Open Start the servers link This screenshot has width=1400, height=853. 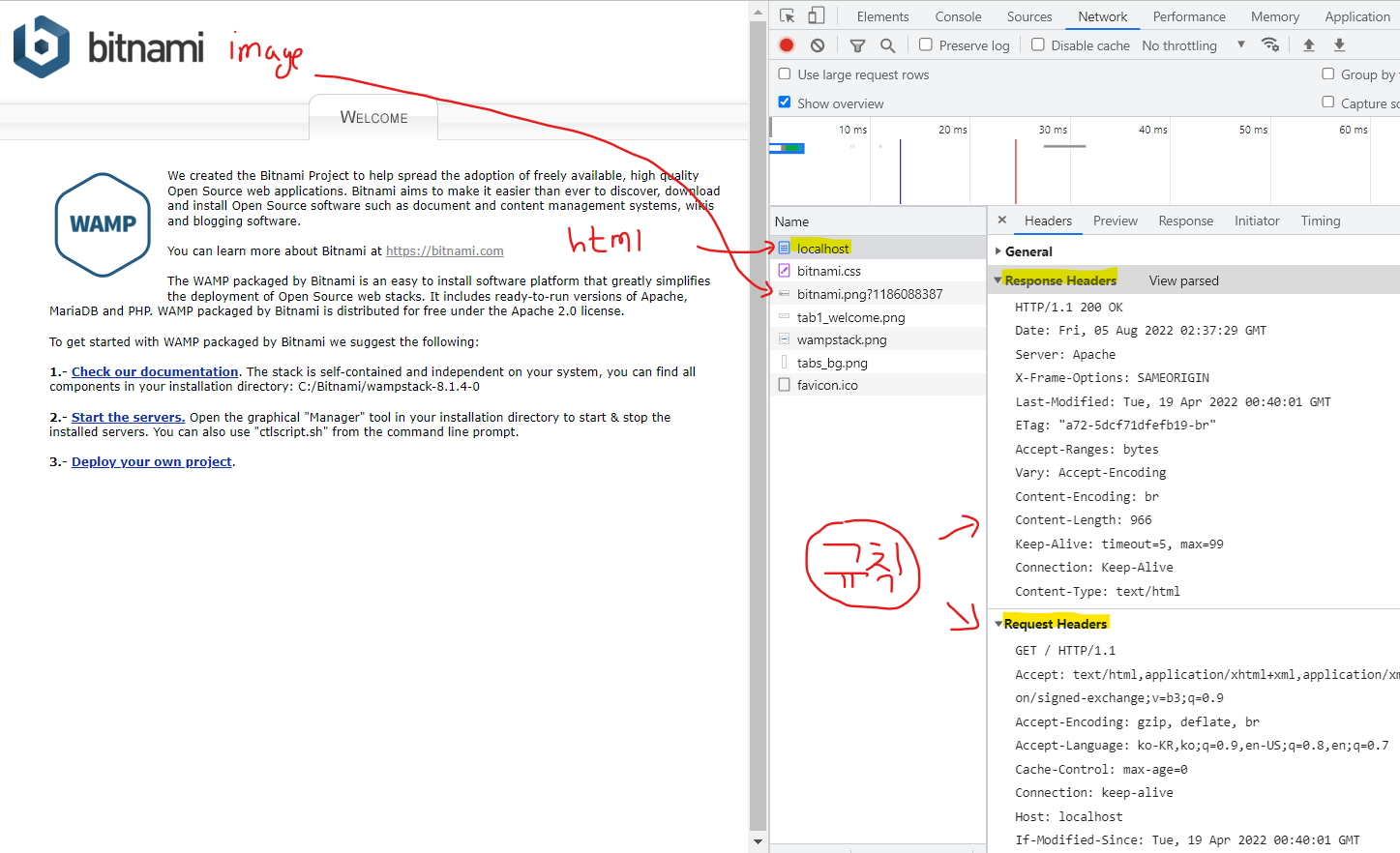(x=128, y=417)
